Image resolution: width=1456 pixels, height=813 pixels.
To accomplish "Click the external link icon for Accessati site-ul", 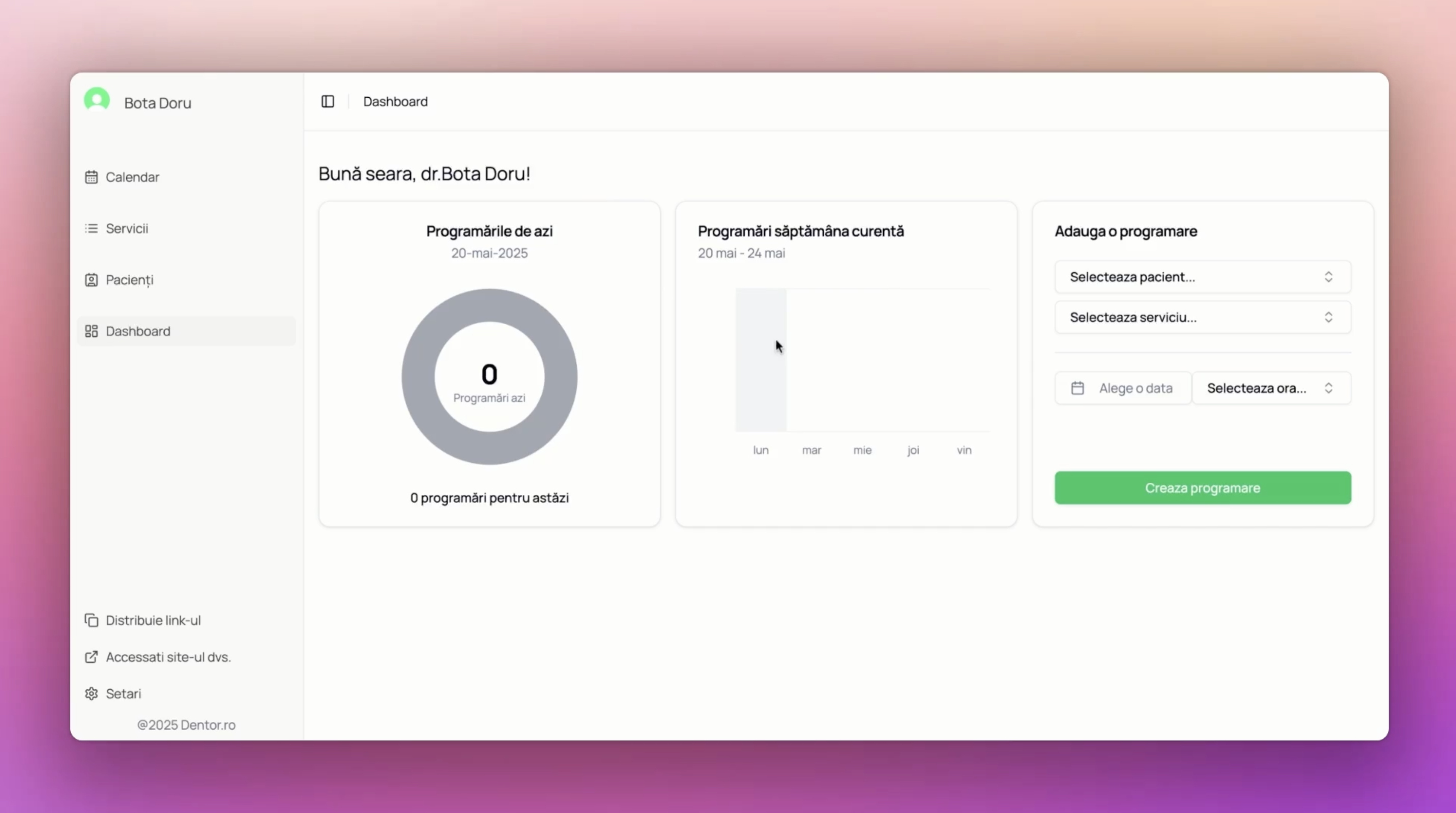I will tap(91, 657).
